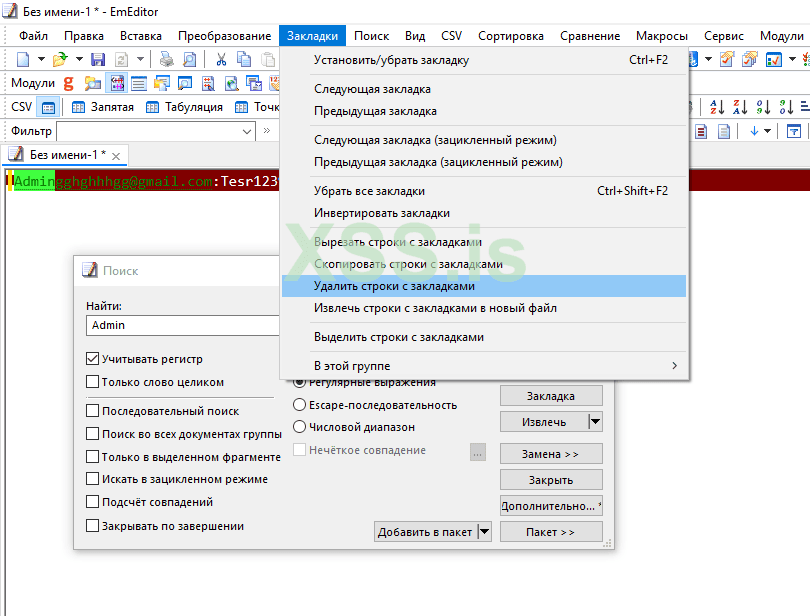The image size is (810, 616).
Task: Click the Cut scissors icon
Action: (x=221, y=60)
